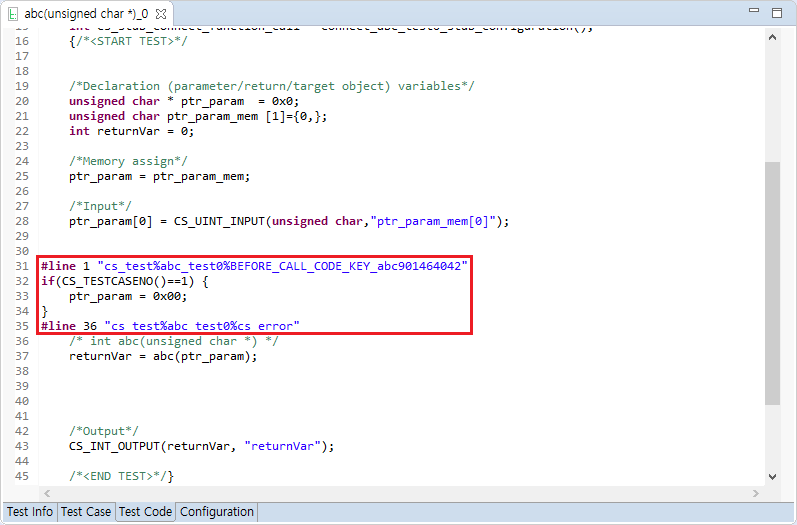Viewport: 797px width, 525px height.
Task: Click the '/*Output*/' comment
Action: coord(104,431)
